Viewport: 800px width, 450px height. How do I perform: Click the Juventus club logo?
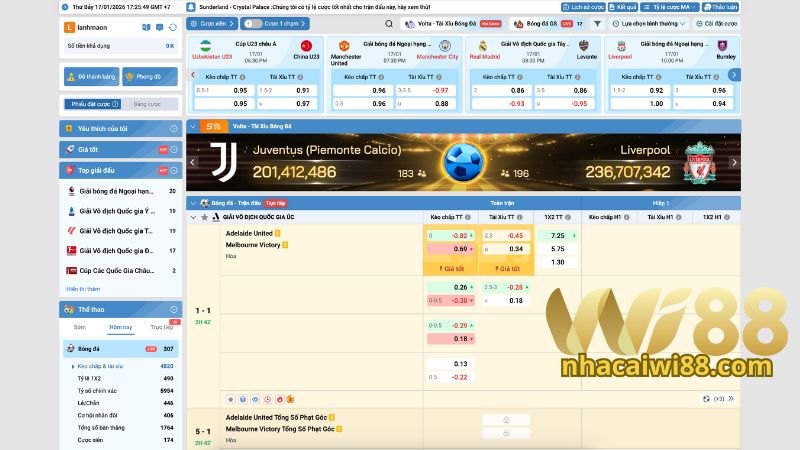tap(222, 161)
